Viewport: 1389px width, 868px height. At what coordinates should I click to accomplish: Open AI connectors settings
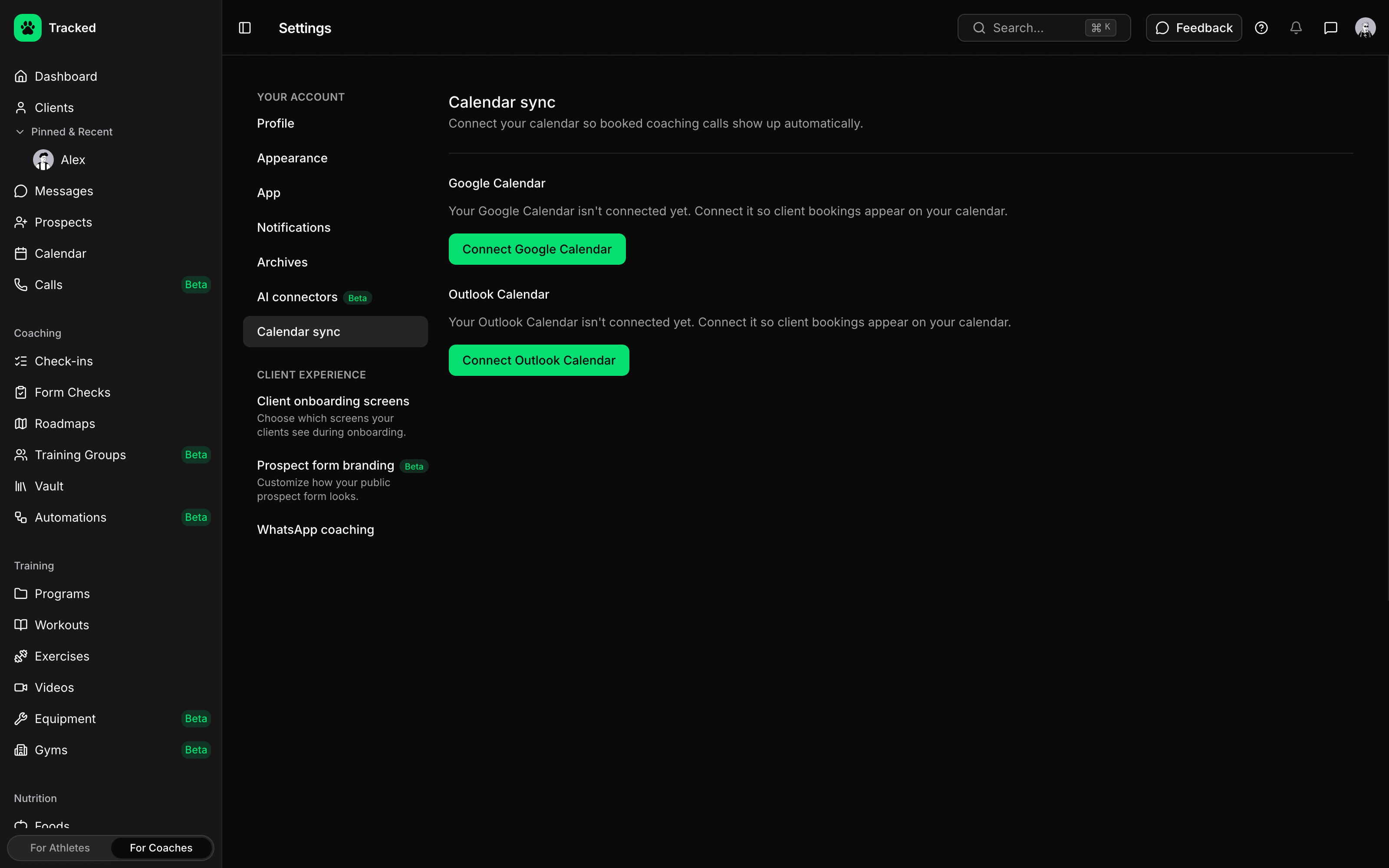[335, 297]
